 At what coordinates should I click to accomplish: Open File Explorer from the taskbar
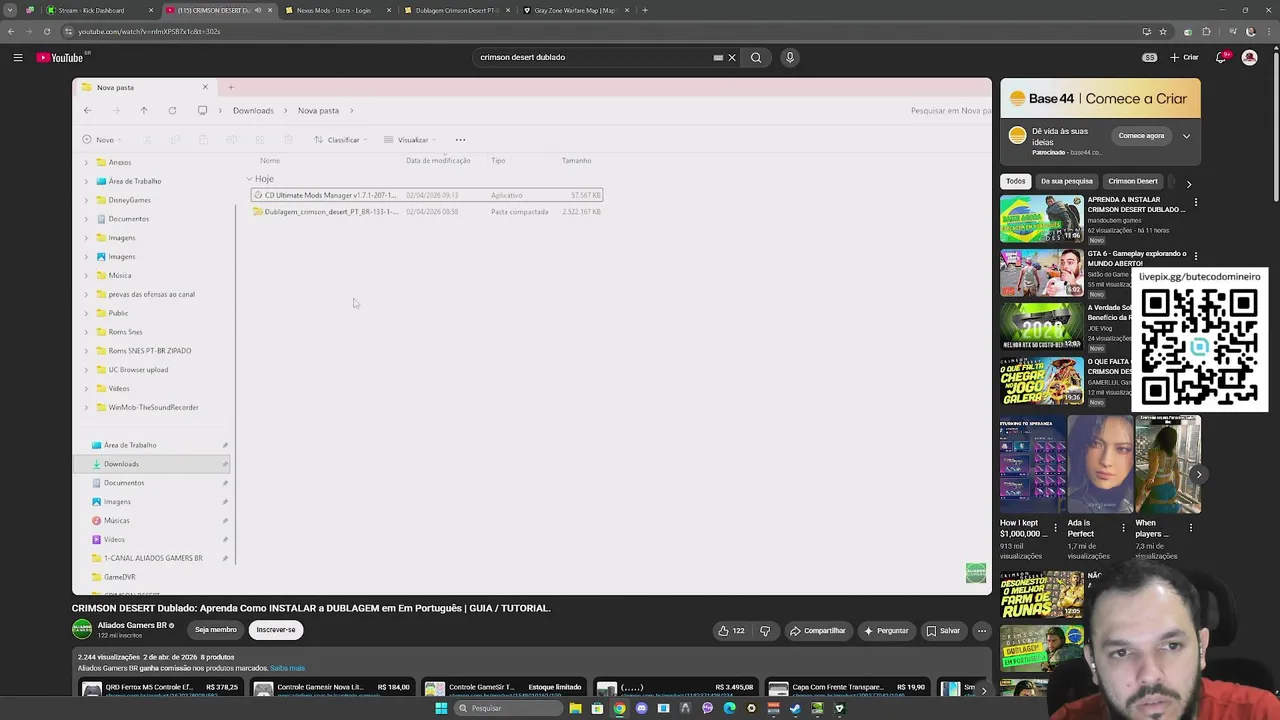[x=575, y=708]
